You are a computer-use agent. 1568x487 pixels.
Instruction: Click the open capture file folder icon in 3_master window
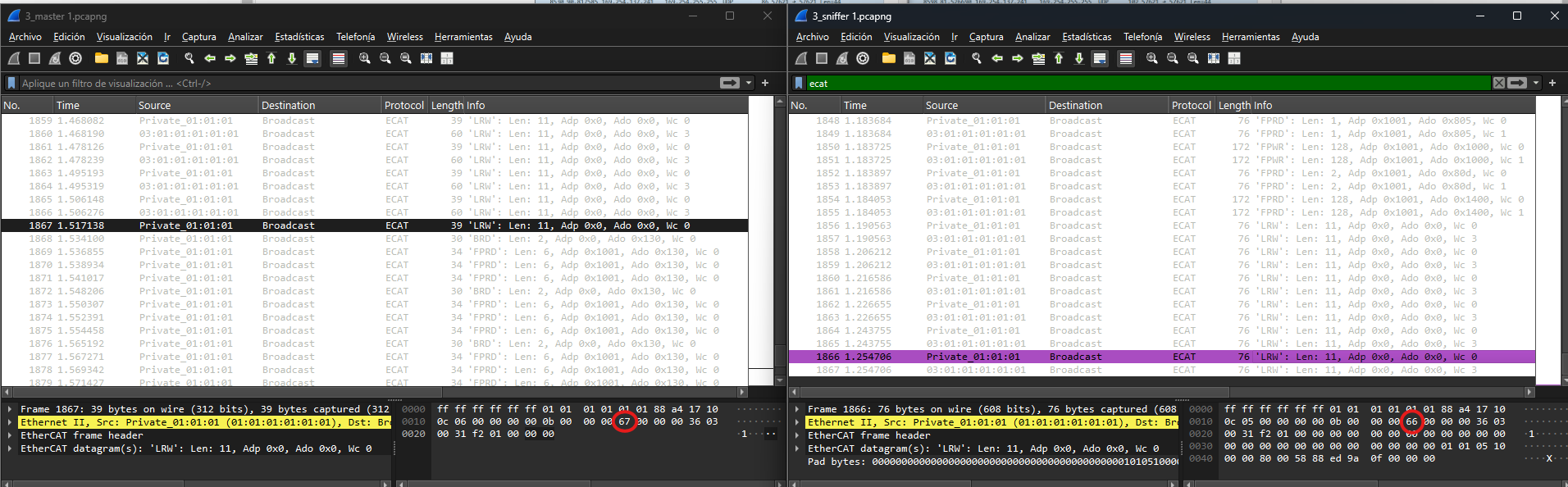pyautogui.click(x=102, y=58)
